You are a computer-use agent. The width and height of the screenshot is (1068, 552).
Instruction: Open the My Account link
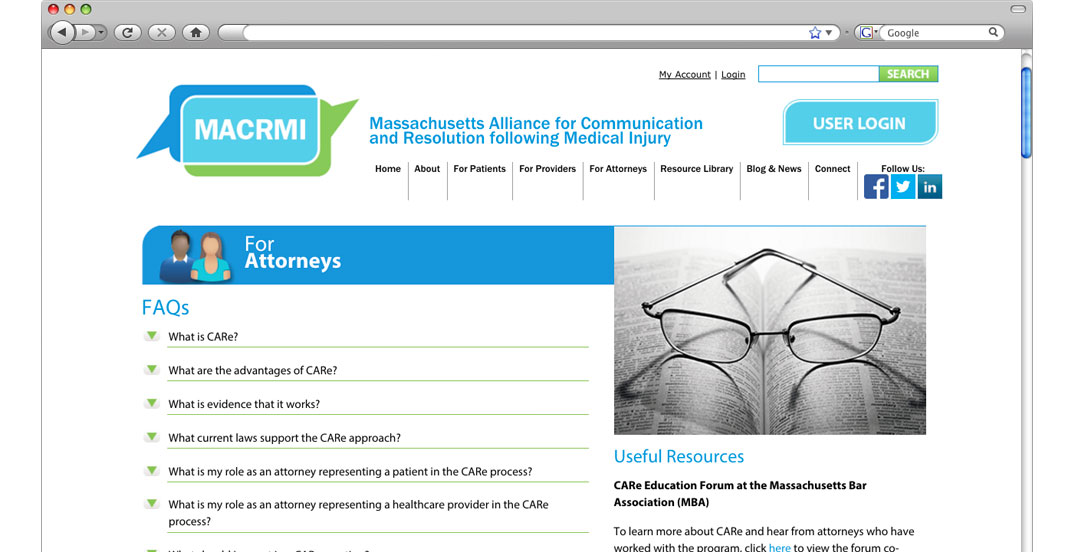coord(685,74)
